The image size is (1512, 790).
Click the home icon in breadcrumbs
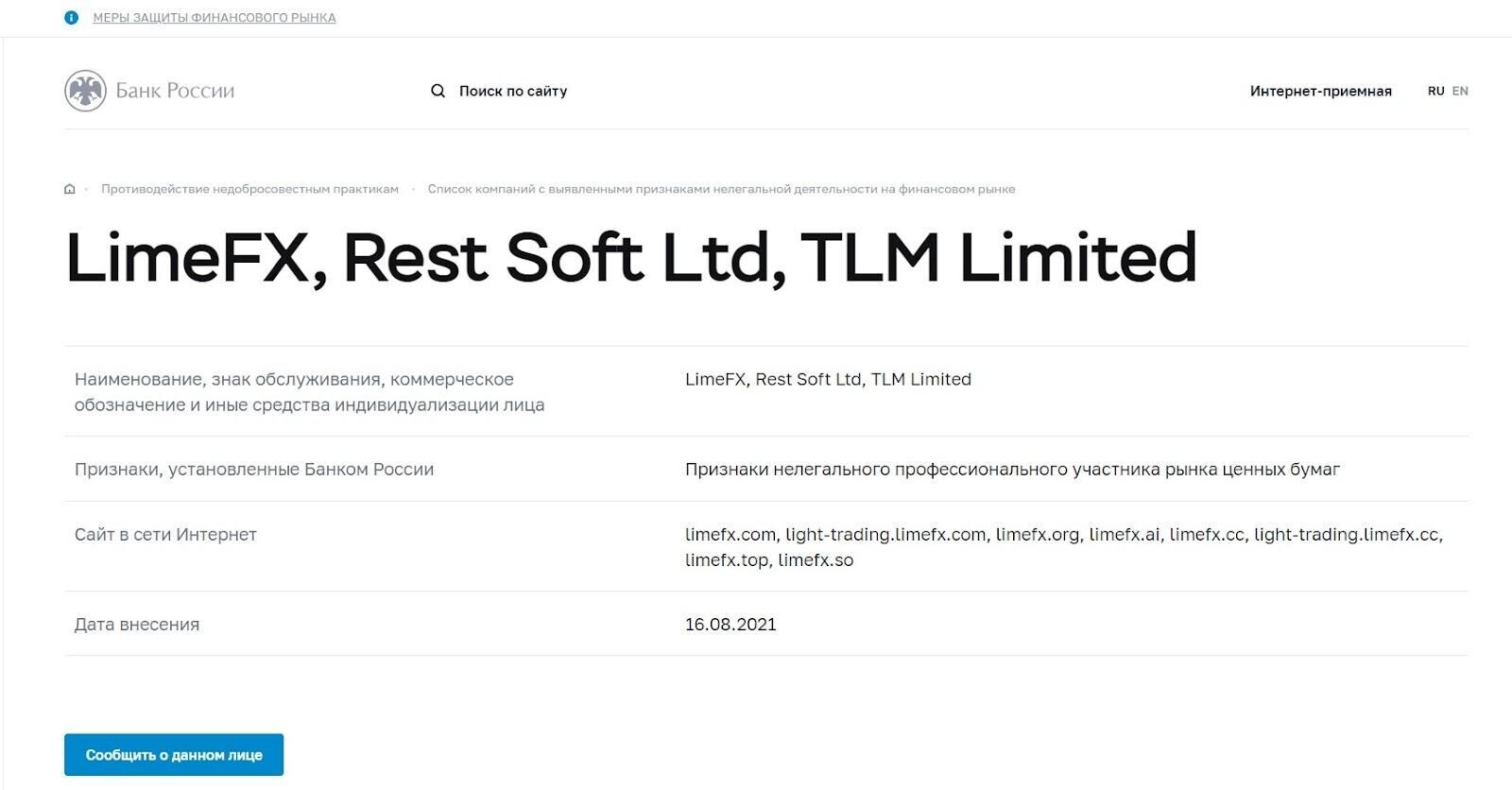tap(69, 189)
